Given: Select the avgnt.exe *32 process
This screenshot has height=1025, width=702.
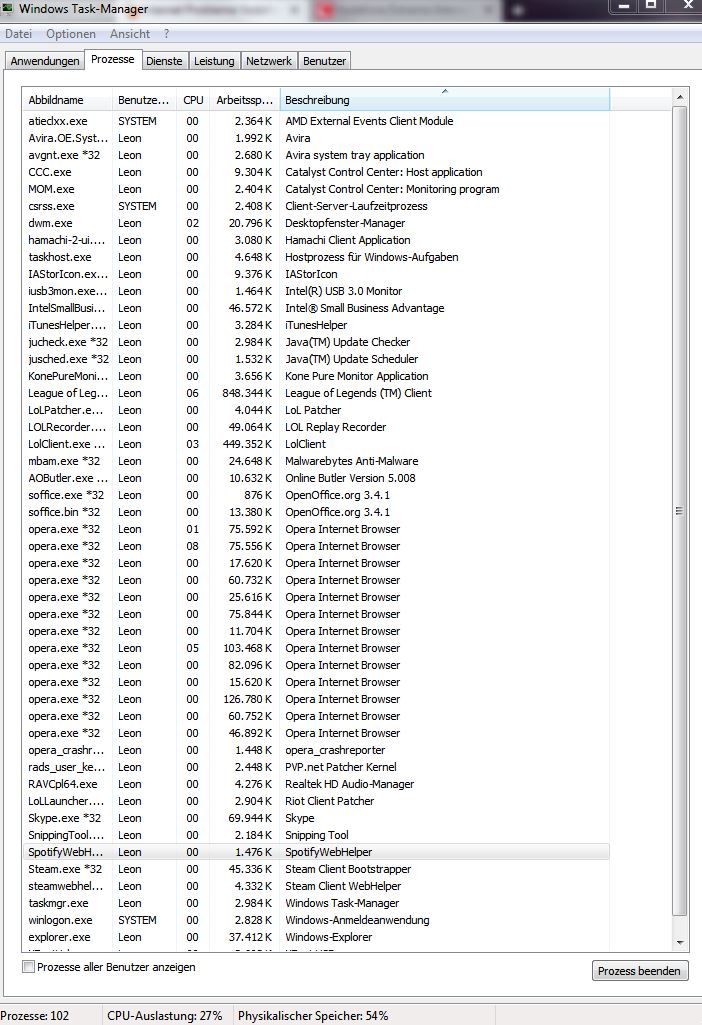Looking at the screenshot, I should [316, 155].
